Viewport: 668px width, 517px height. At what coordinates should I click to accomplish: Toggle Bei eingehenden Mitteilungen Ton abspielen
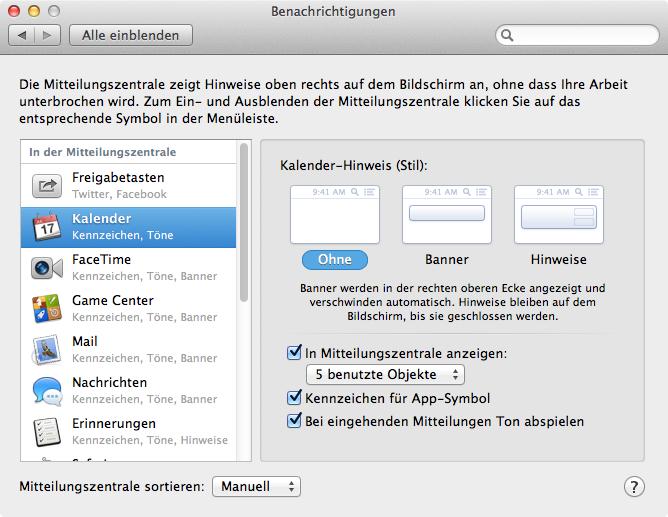point(294,421)
